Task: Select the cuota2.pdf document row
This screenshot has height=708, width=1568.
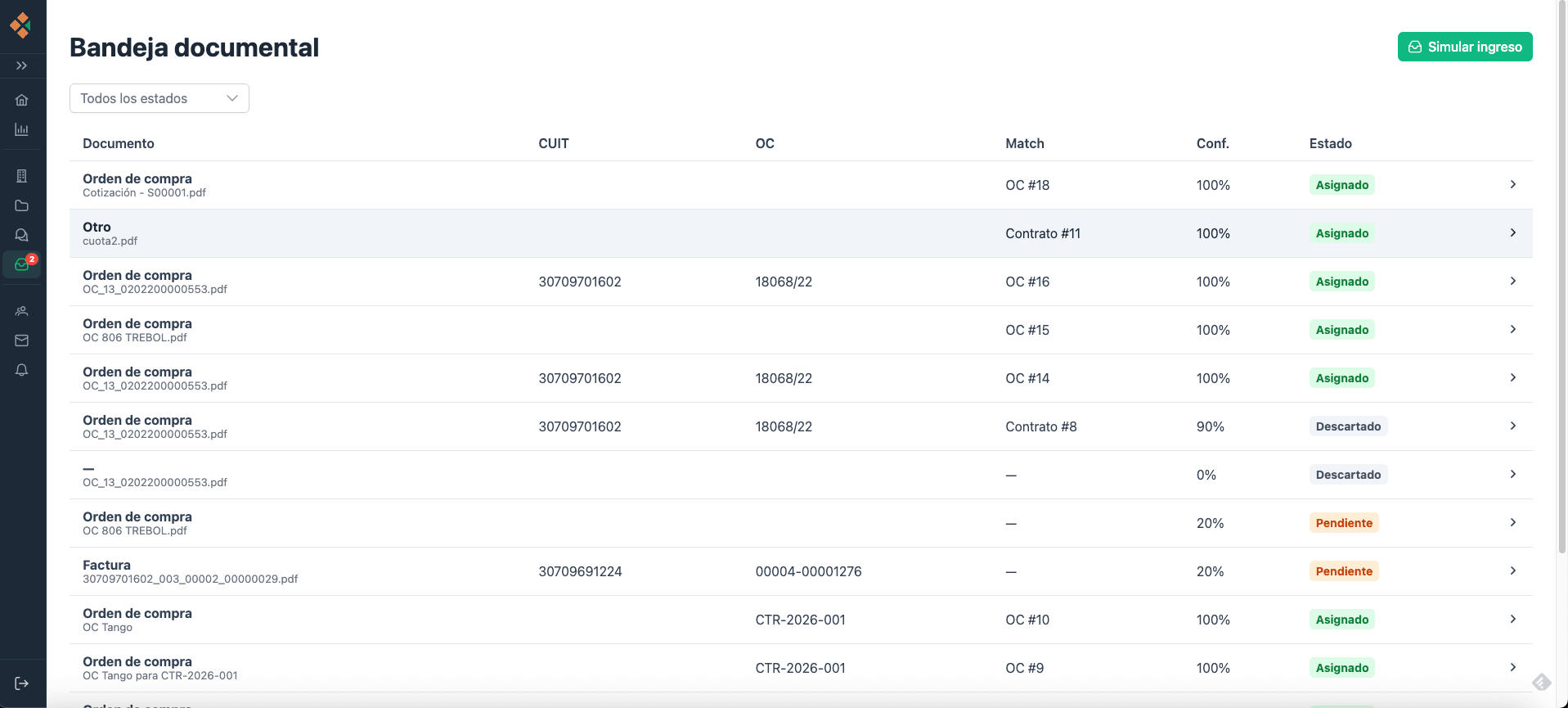Action: point(801,233)
